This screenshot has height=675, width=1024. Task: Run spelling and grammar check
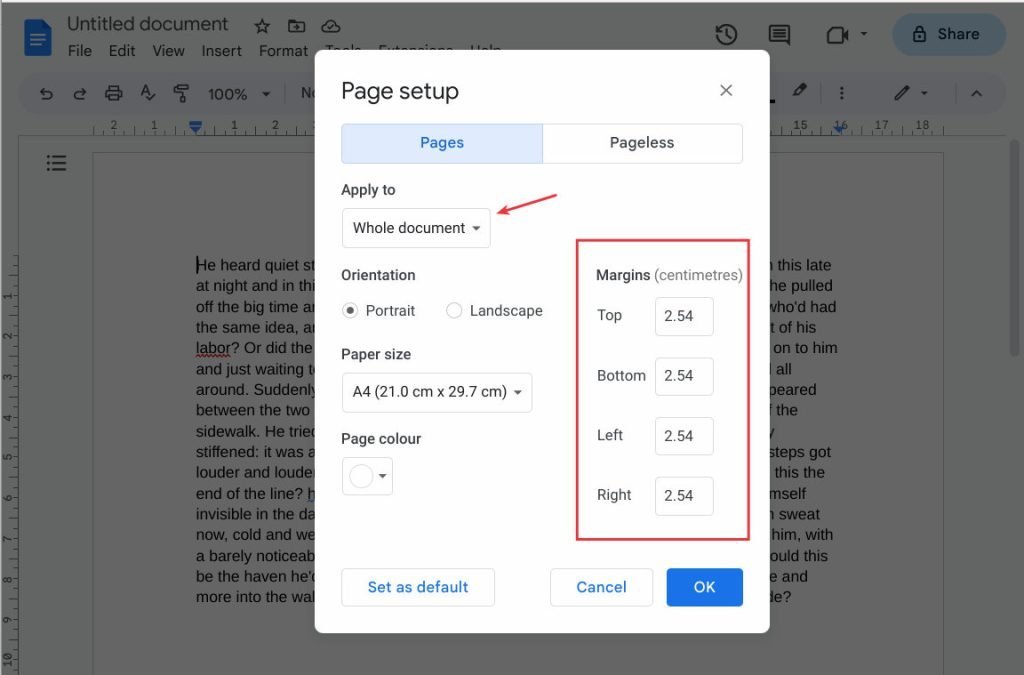tap(148, 93)
